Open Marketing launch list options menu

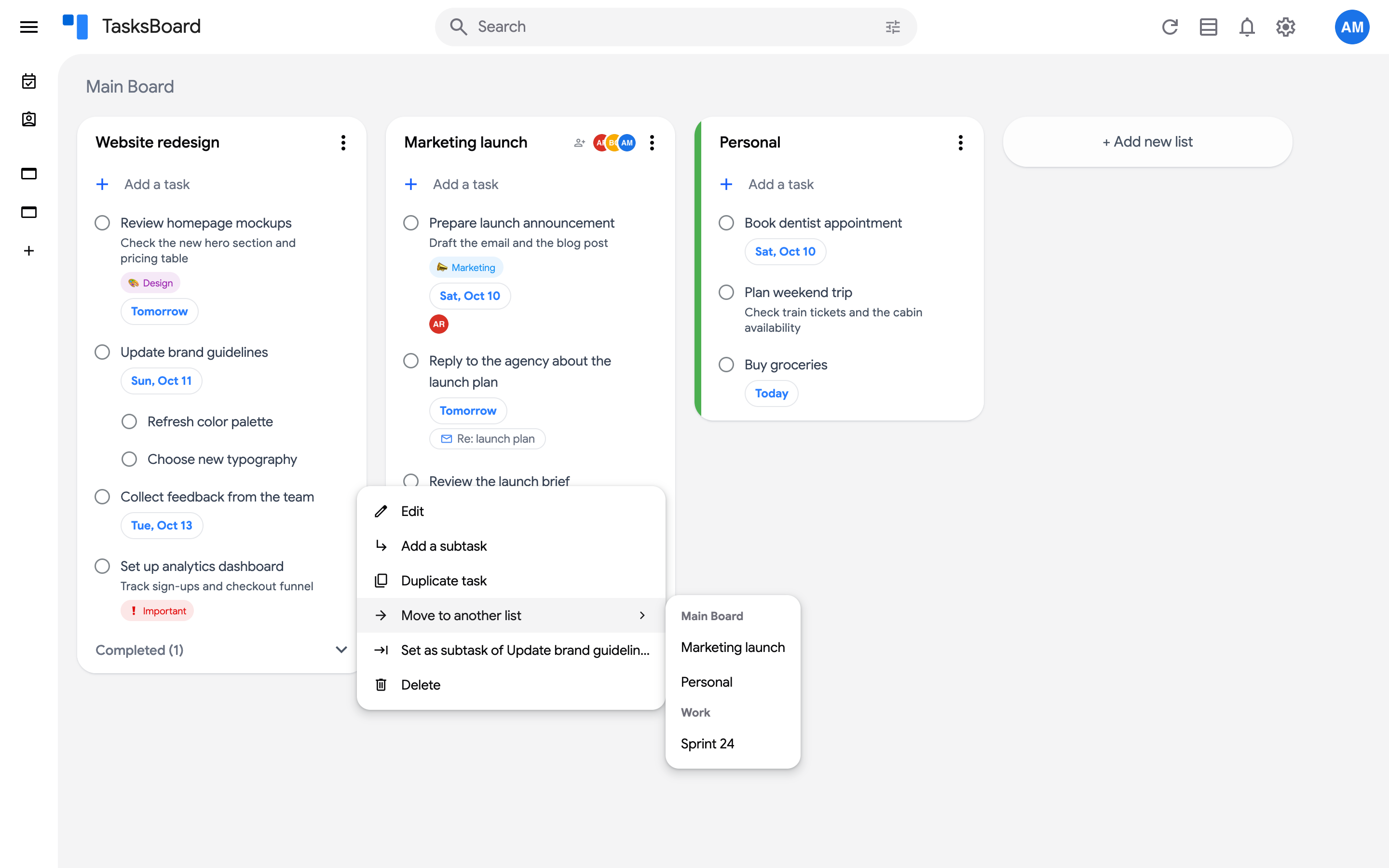pyautogui.click(x=652, y=143)
